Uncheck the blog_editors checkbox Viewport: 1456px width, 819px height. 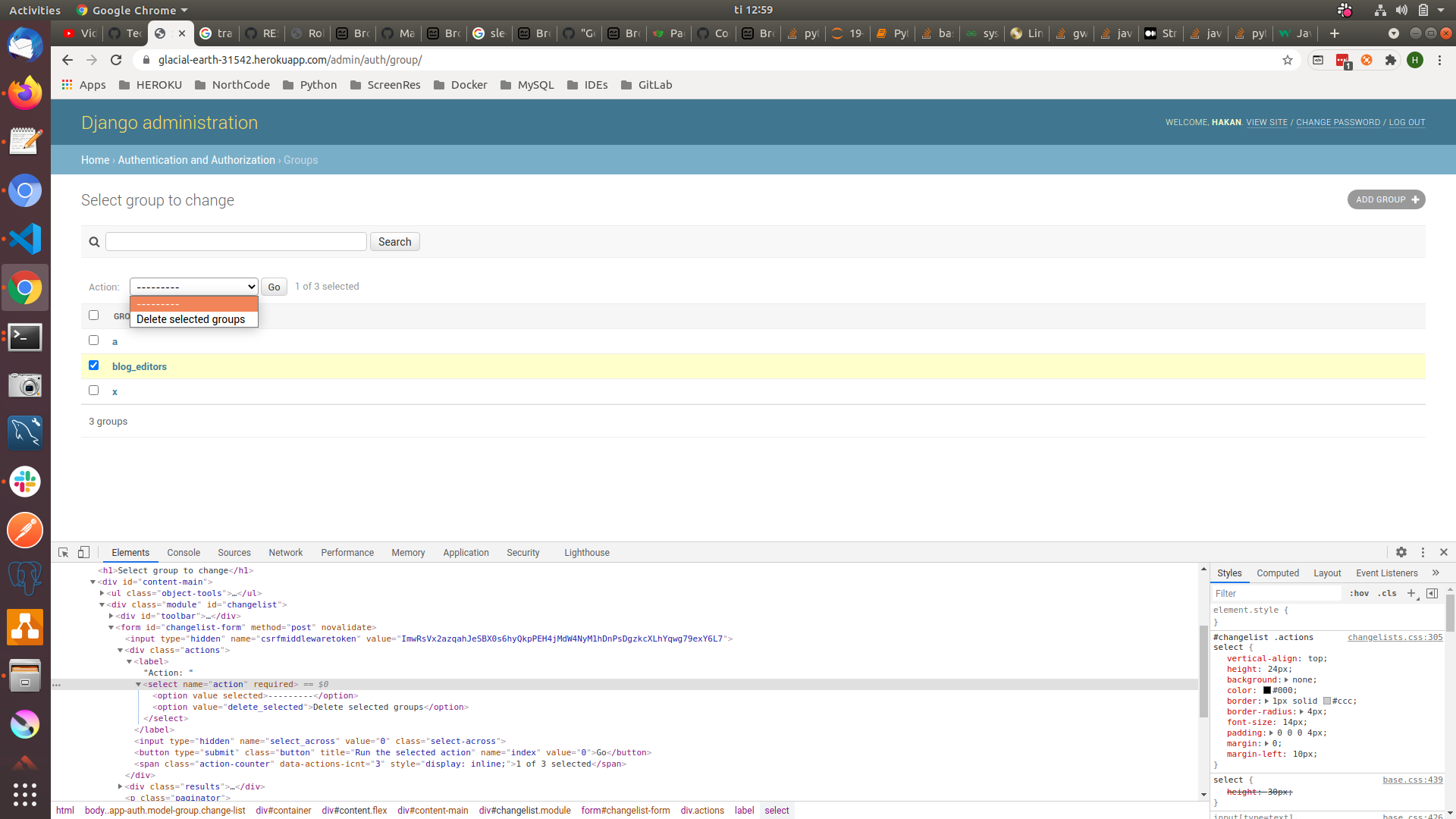(x=94, y=366)
